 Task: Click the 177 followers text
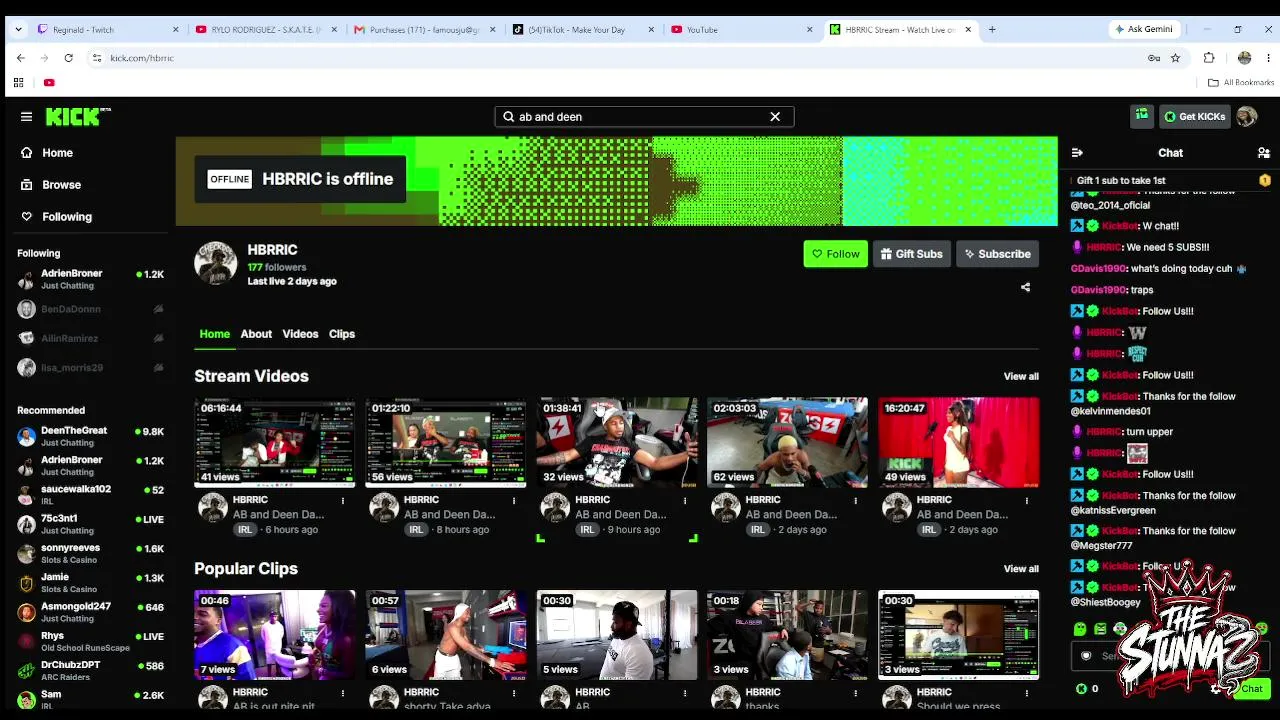tap(277, 268)
